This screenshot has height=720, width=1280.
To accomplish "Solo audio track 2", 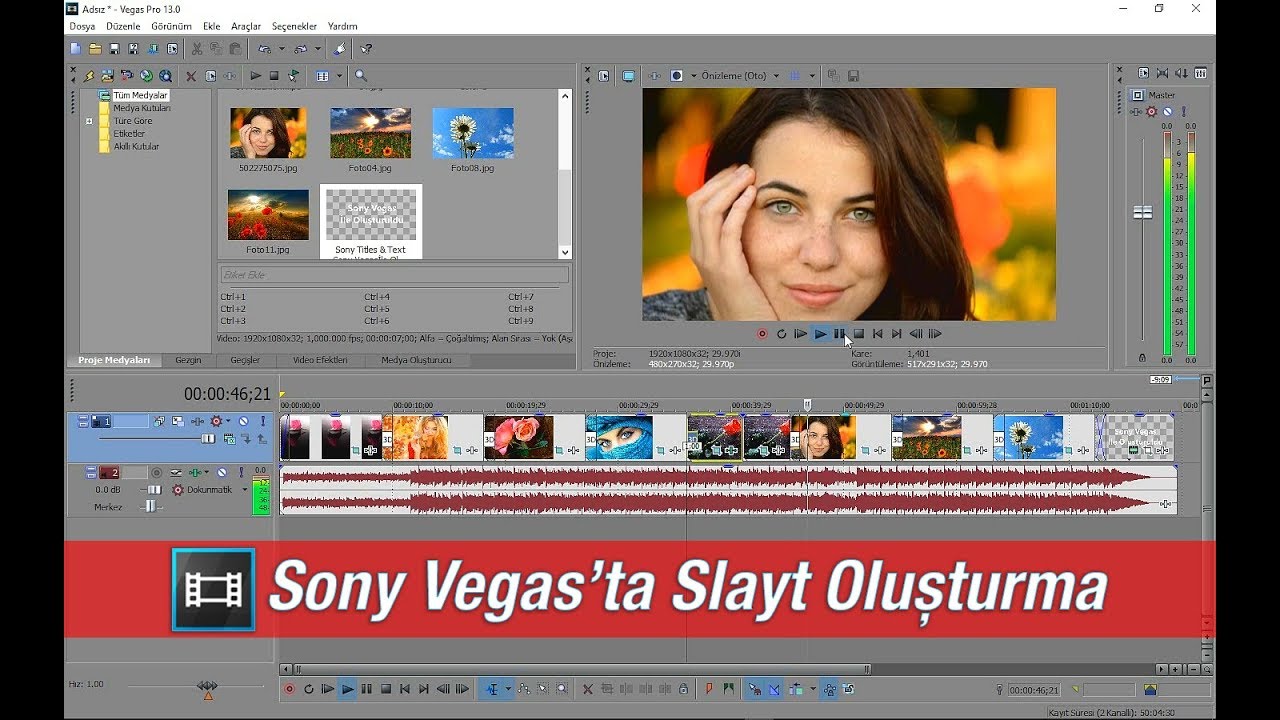I will click(241, 472).
